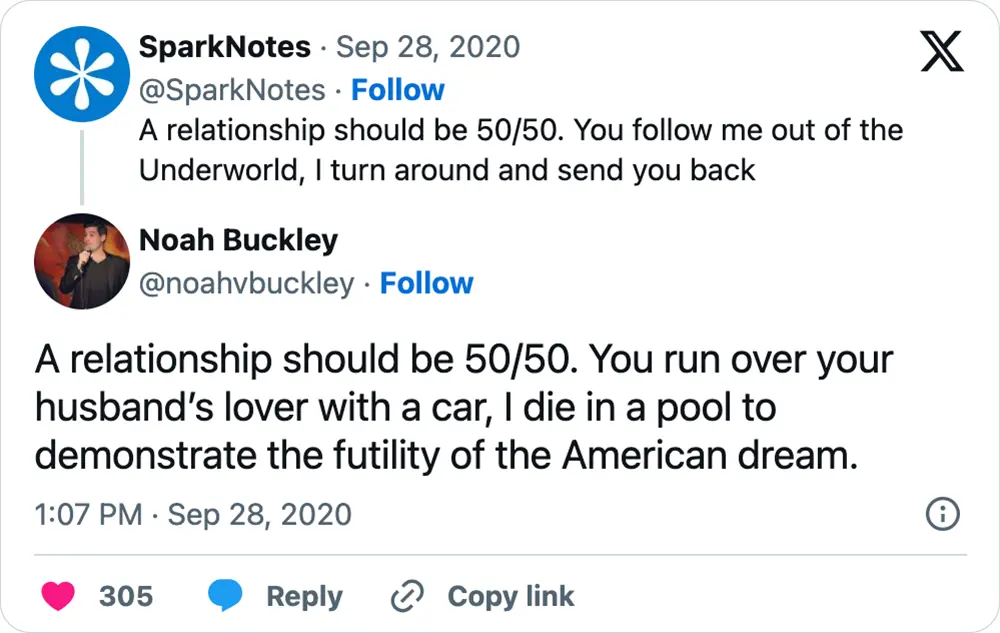Click the Noah Buckley display name
Screen dimensions: 1000x633
point(238,240)
